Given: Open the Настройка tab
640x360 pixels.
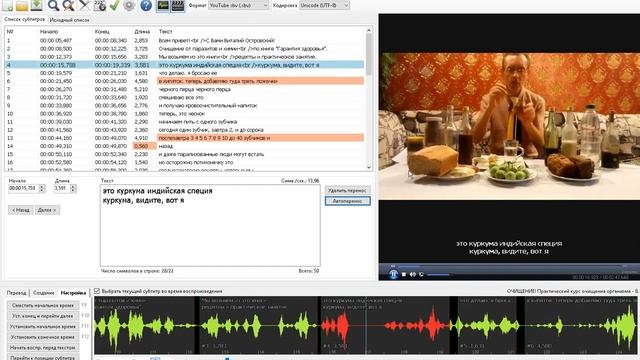Looking at the screenshot, I should 73,293.
